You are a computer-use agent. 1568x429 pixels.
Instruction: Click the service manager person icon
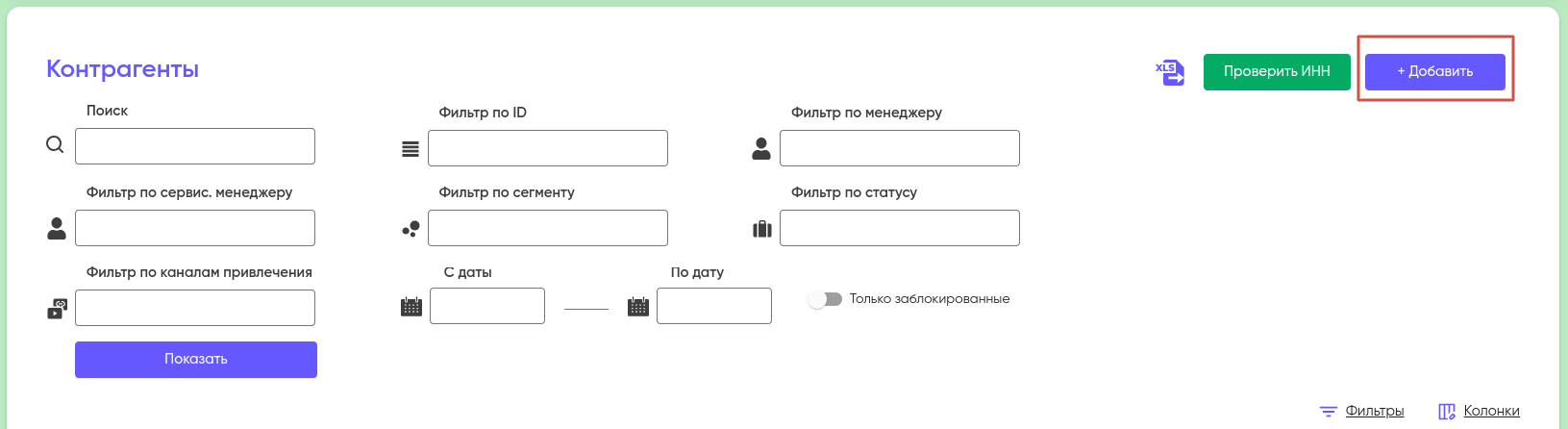pos(57,228)
